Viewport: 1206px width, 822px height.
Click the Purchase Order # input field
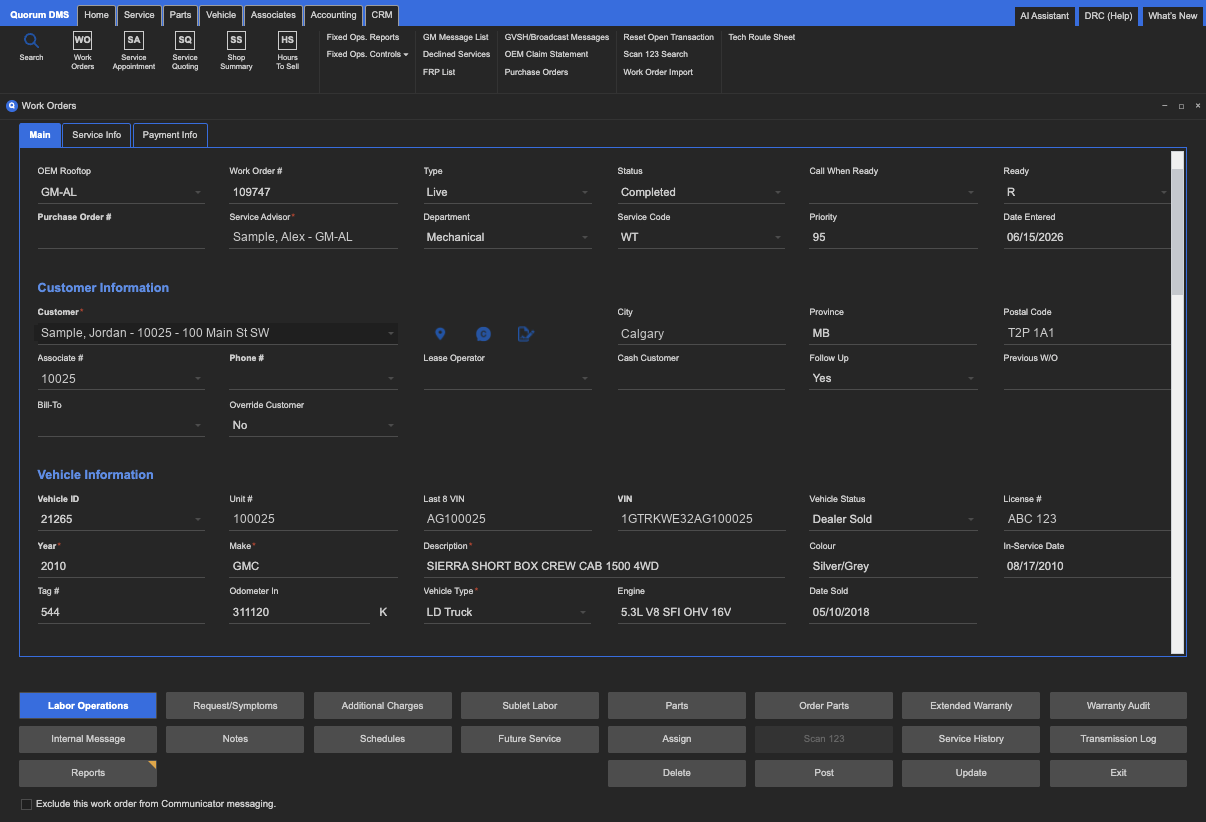121,237
